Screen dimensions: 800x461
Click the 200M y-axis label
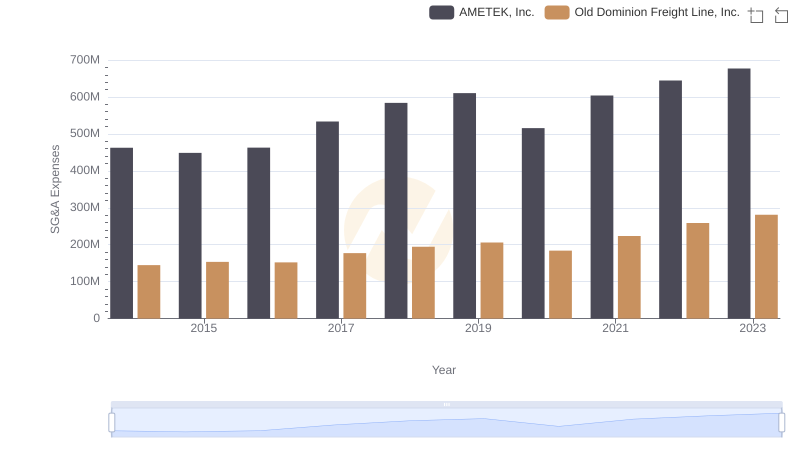click(x=85, y=244)
